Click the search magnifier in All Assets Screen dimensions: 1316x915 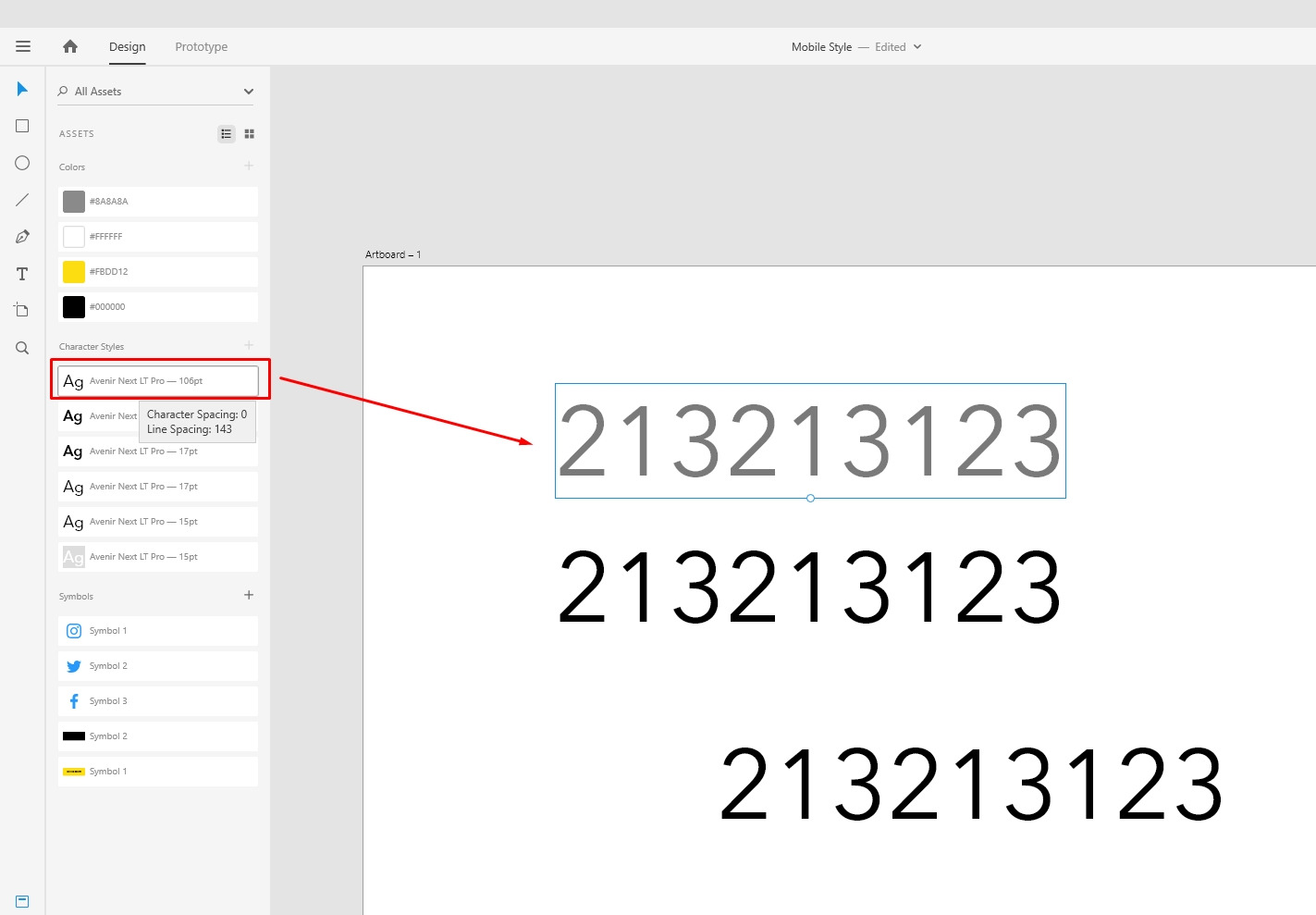pyautogui.click(x=63, y=91)
